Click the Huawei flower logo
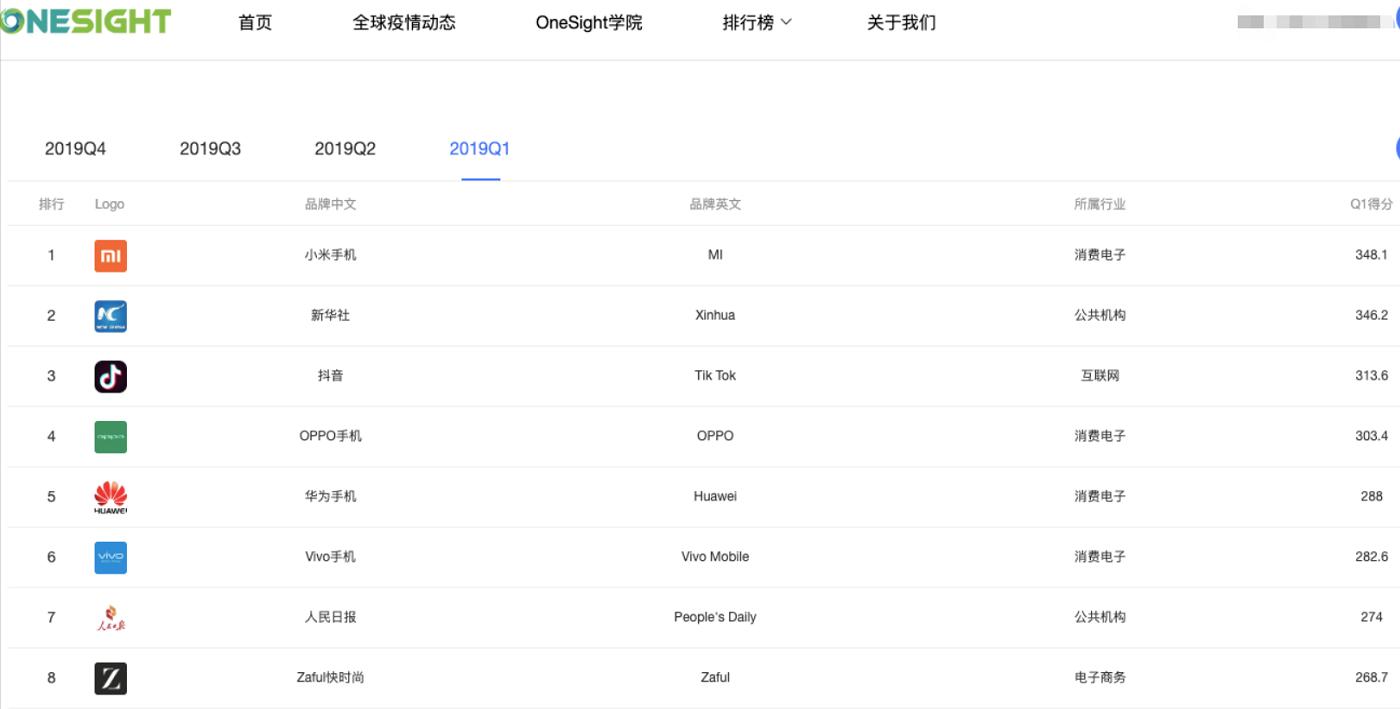 pos(110,496)
